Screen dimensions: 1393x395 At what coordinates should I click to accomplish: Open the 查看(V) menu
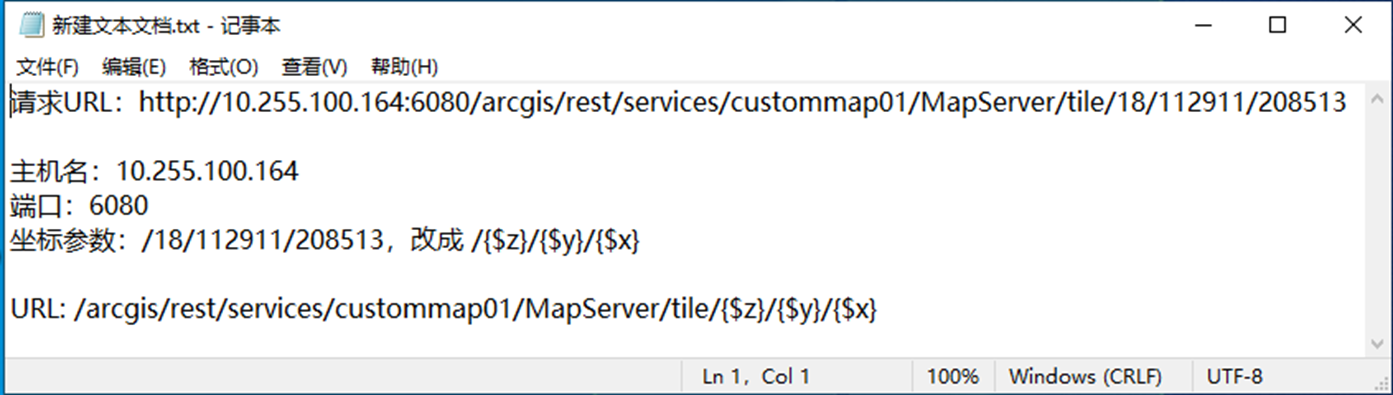[314, 67]
